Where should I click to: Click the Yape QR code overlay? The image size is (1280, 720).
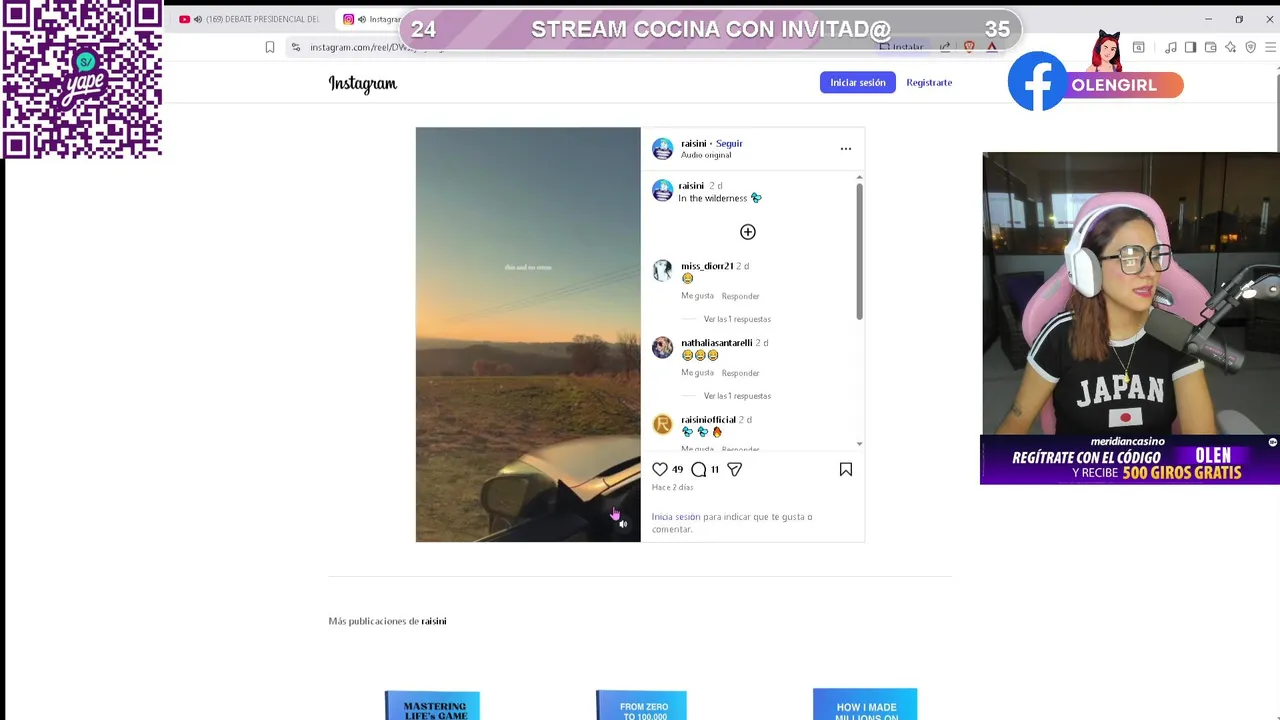click(x=82, y=80)
